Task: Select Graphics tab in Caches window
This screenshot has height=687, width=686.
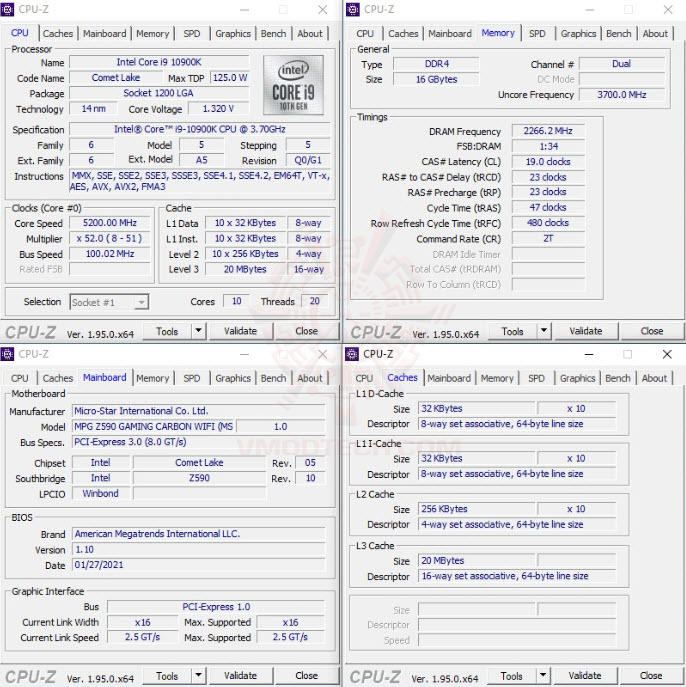Action: click(577, 378)
